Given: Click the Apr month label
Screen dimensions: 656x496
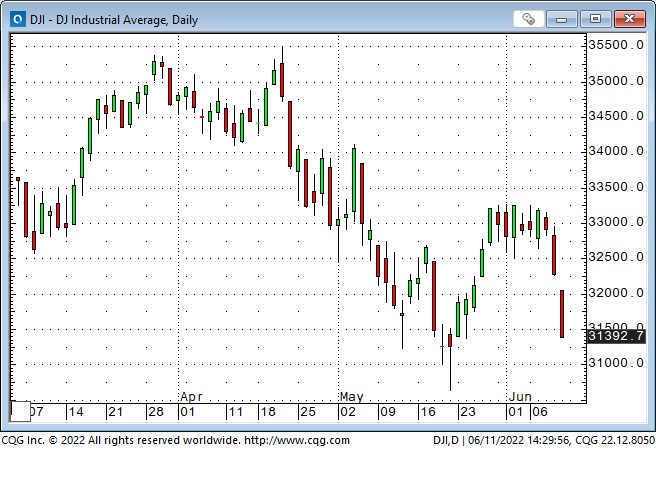Looking at the screenshot, I should pyautogui.click(x=191, y=396).
